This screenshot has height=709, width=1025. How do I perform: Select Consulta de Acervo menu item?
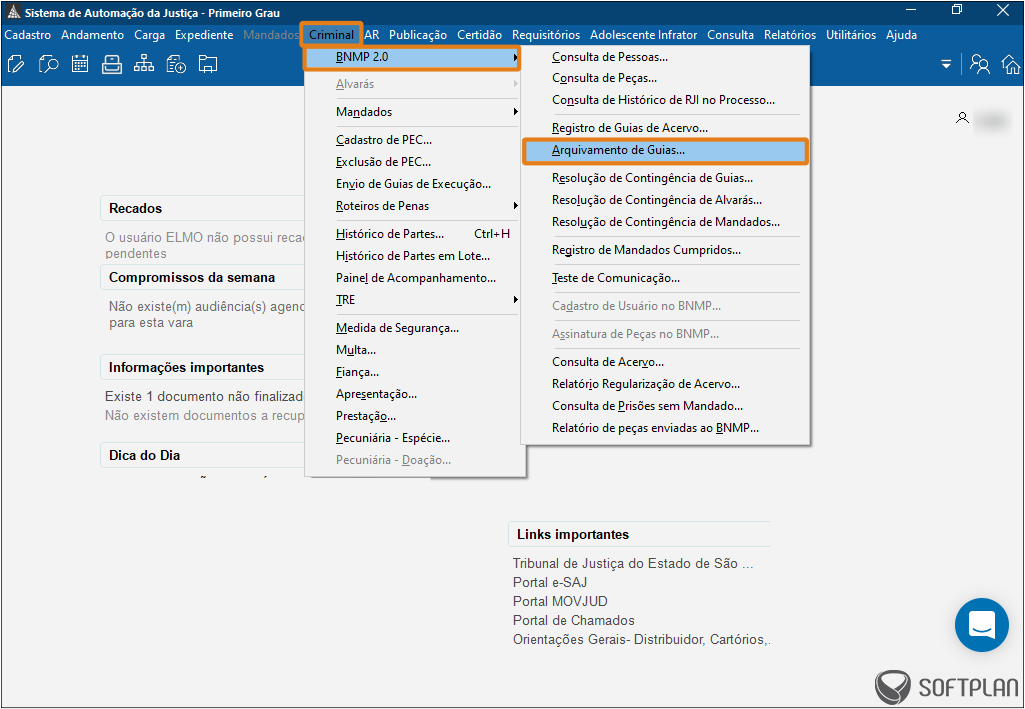point(665,362)
